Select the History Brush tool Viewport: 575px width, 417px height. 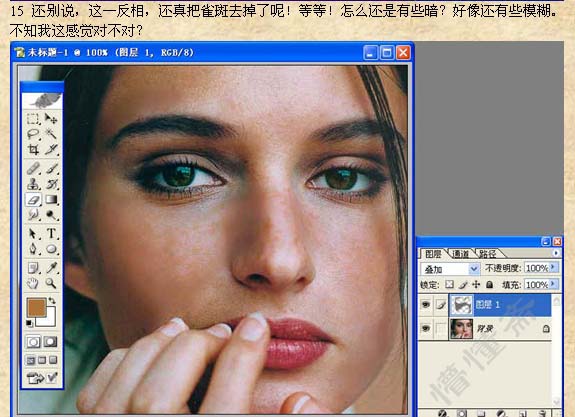(x=51, y=184)
